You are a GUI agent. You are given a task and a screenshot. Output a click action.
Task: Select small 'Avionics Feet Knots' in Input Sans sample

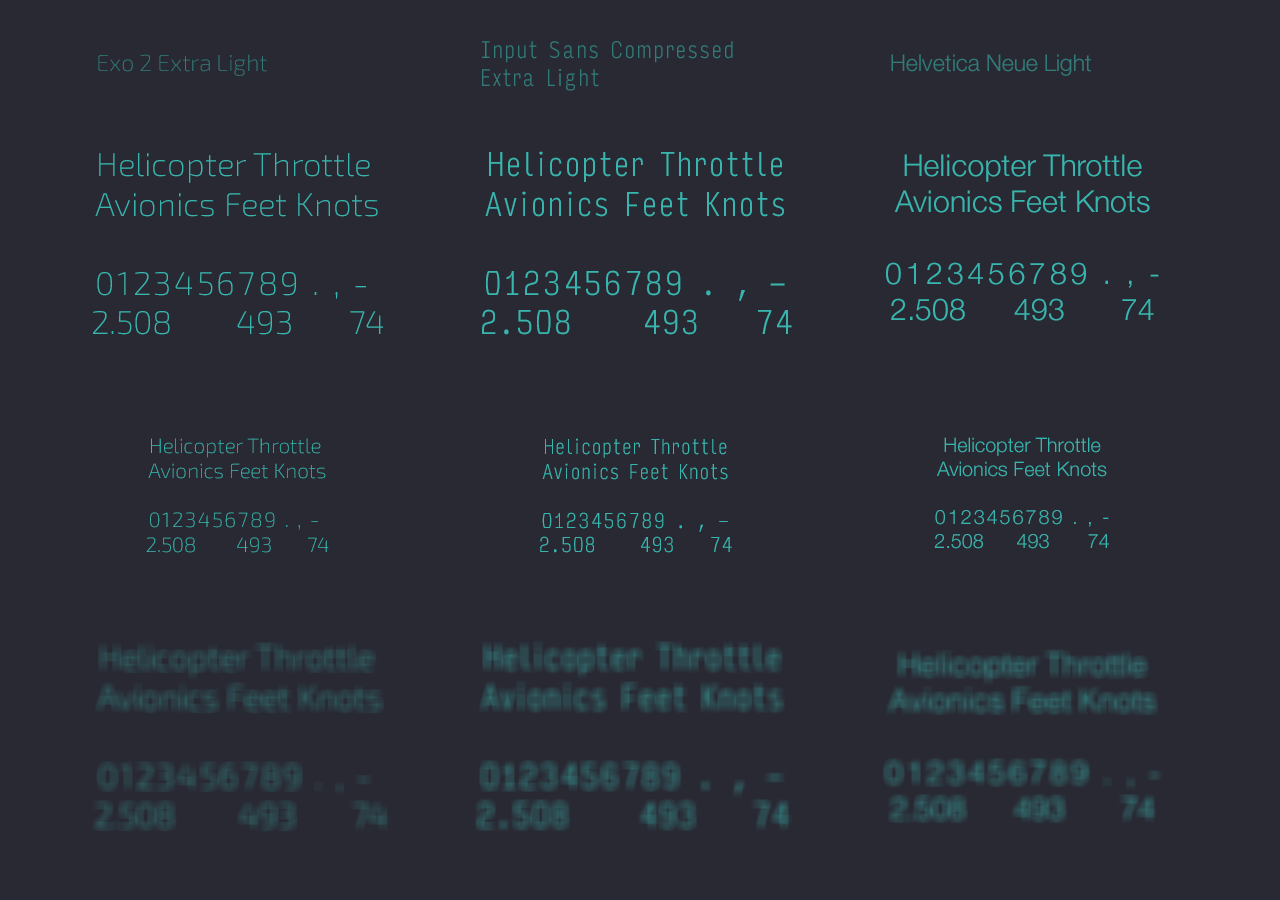[x=635, y=471]
